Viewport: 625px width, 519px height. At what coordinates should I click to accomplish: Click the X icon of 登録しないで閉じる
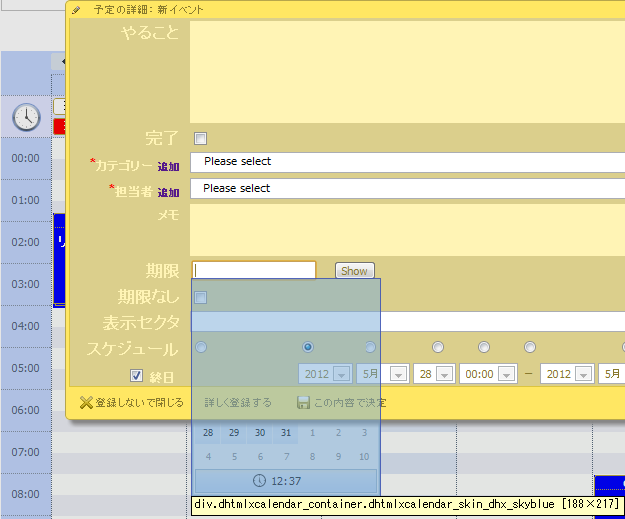coord(86,402)
